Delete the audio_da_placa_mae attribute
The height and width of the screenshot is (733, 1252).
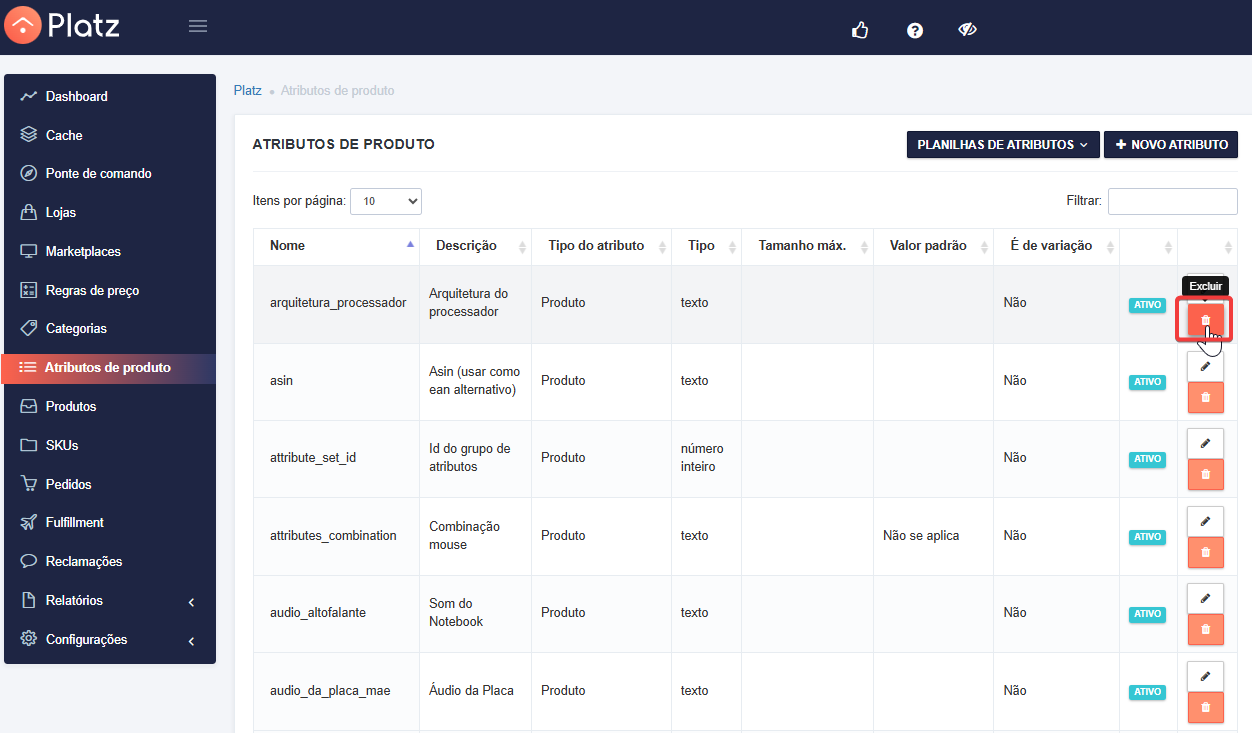[x=1205, y=707]
